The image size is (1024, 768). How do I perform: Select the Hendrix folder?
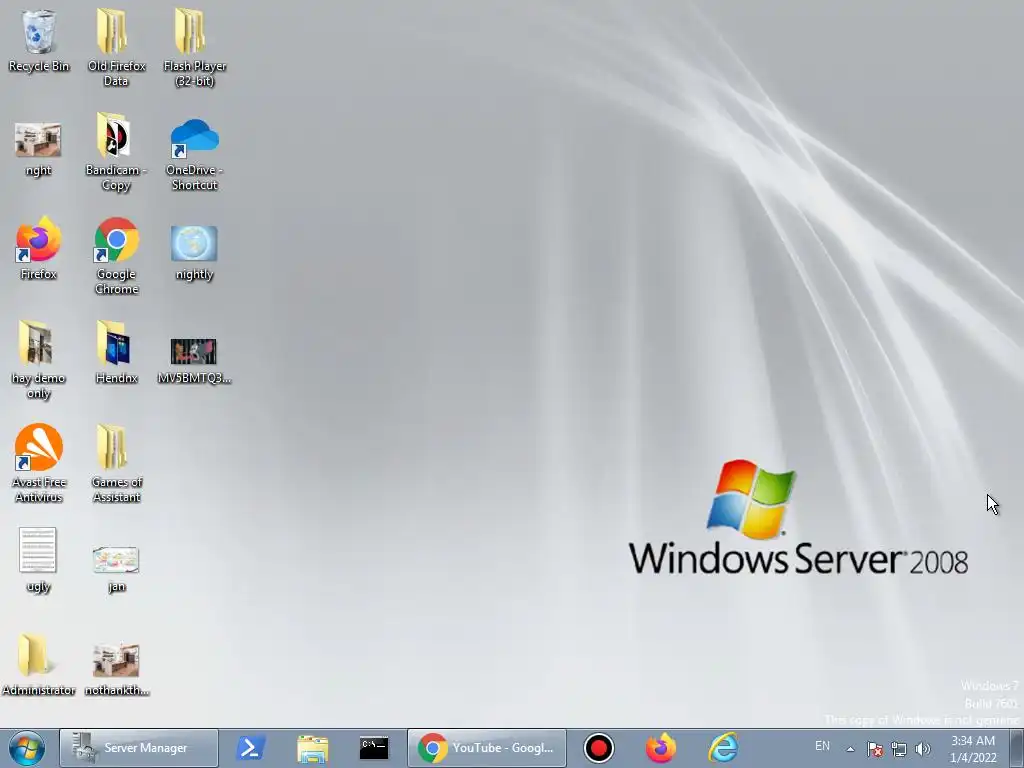tap(116, 353)
